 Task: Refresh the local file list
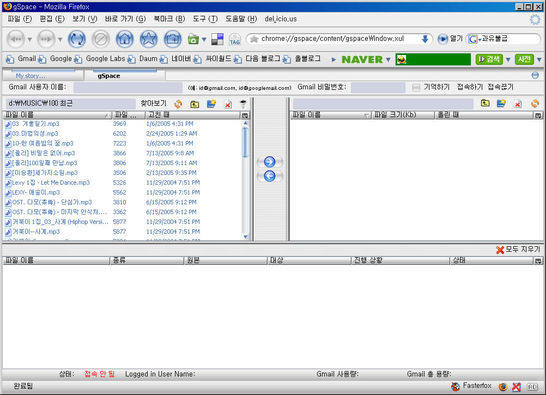point(178,103)
